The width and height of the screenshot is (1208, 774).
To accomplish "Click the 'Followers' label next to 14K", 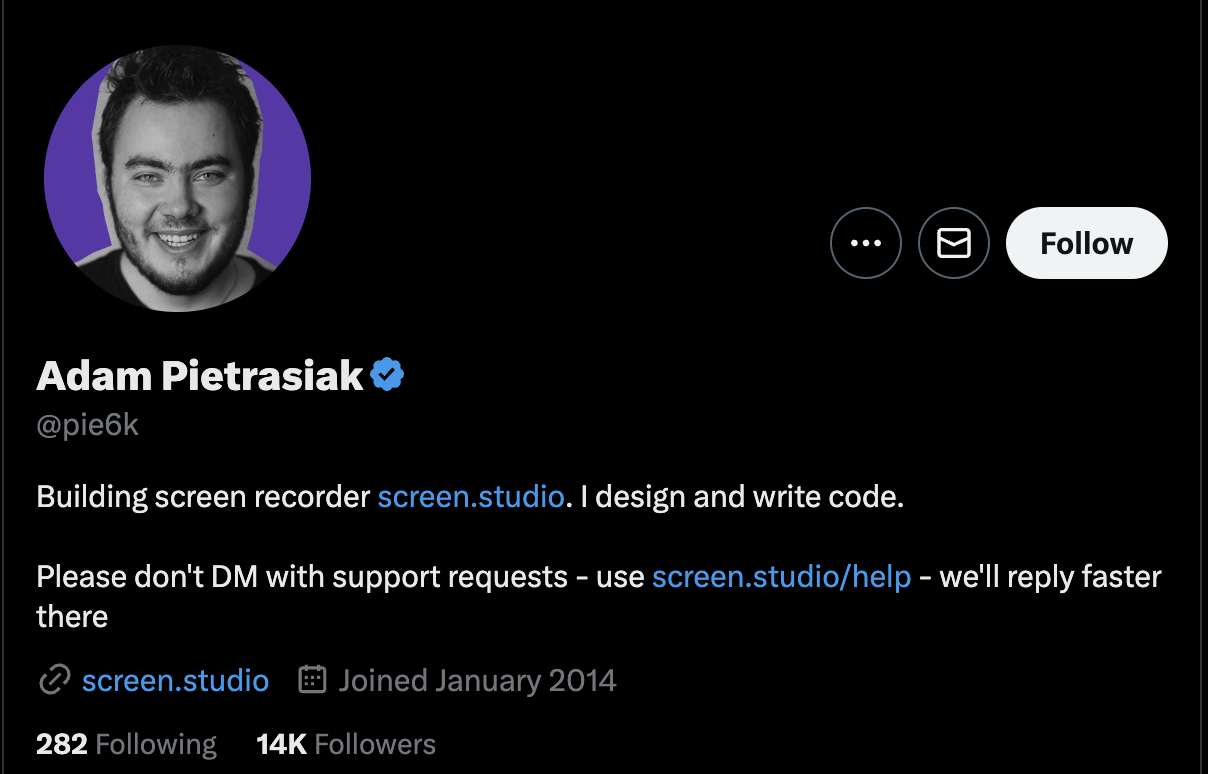I will 374,744.
